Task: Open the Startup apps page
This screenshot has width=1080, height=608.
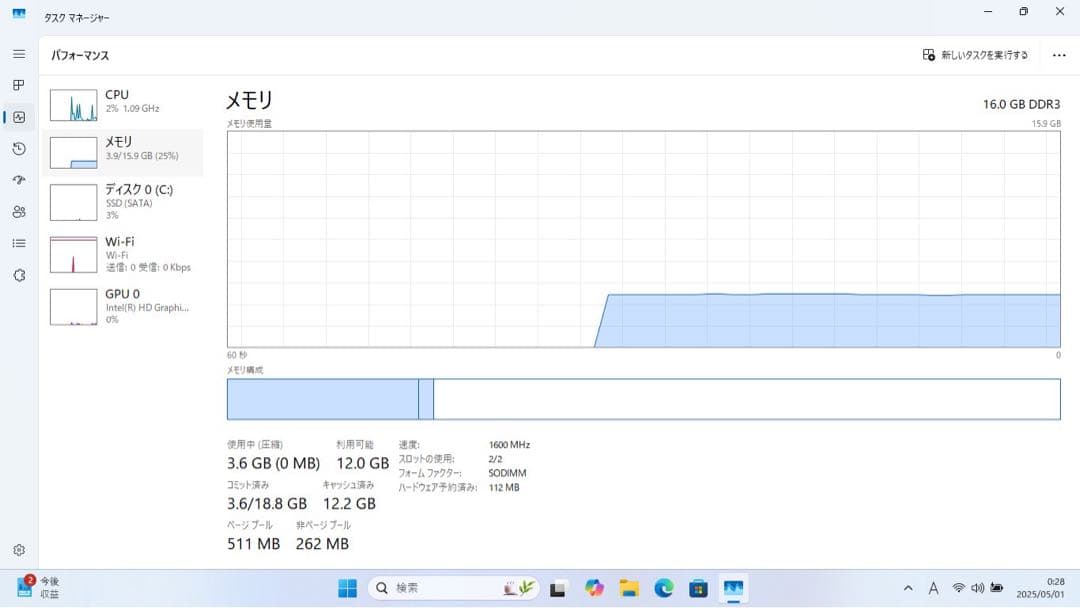Action: (18, 181)
